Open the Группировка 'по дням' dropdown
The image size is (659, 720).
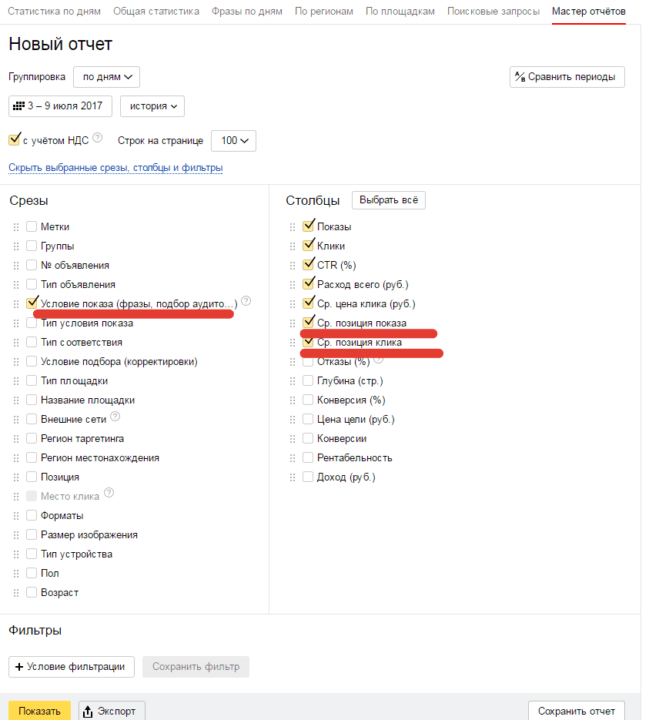point(107,77)
